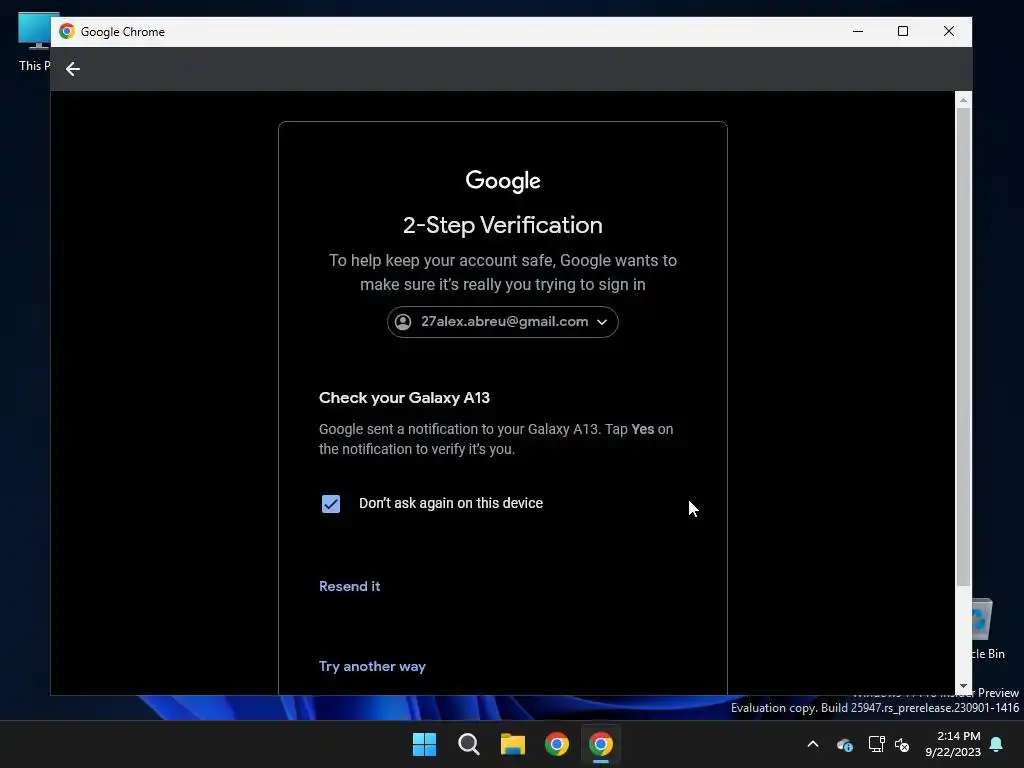
Task: Select the active Chrome taskbar icon
Action: tap(601, 744)
